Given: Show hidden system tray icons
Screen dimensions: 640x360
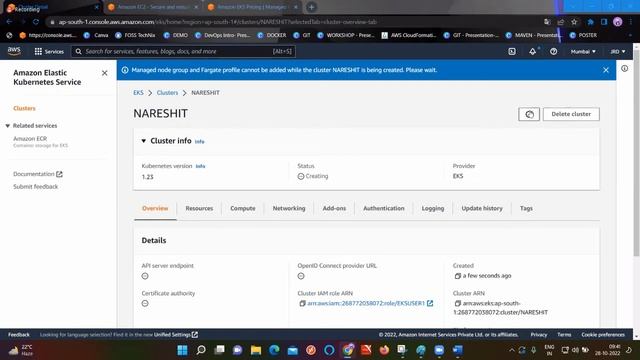Looking at the screenshot, I should (x=511, y=350).
